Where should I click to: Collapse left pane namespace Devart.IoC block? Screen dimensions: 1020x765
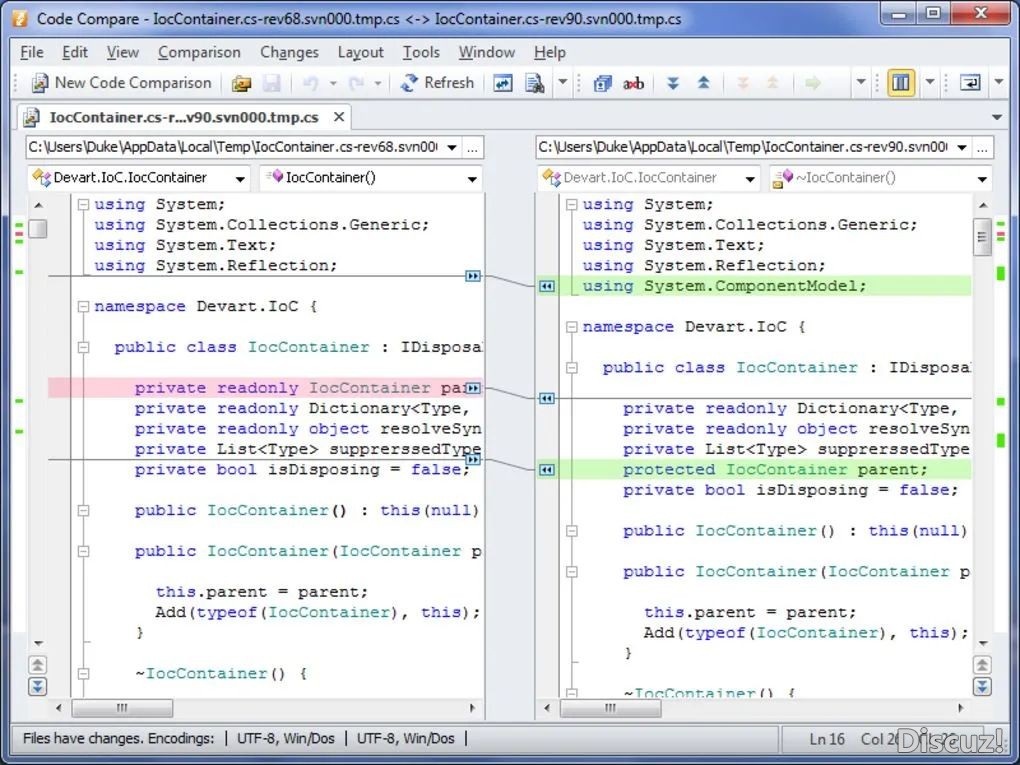coord(83,306)
